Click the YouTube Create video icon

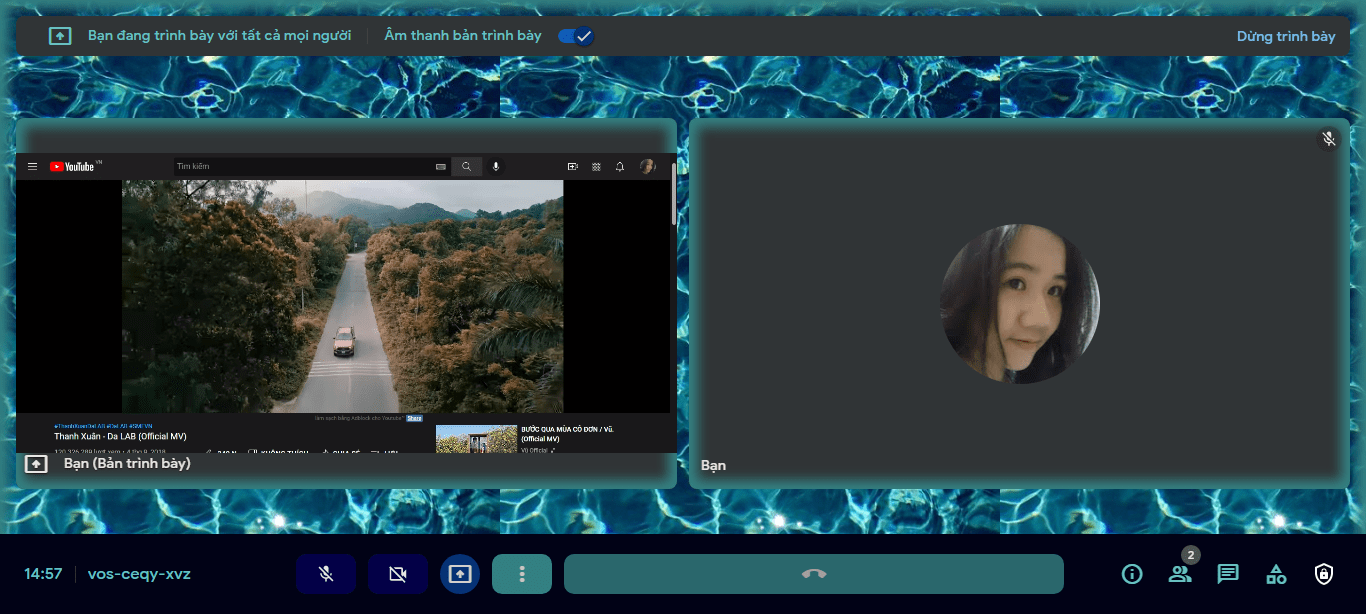[572, 166]
